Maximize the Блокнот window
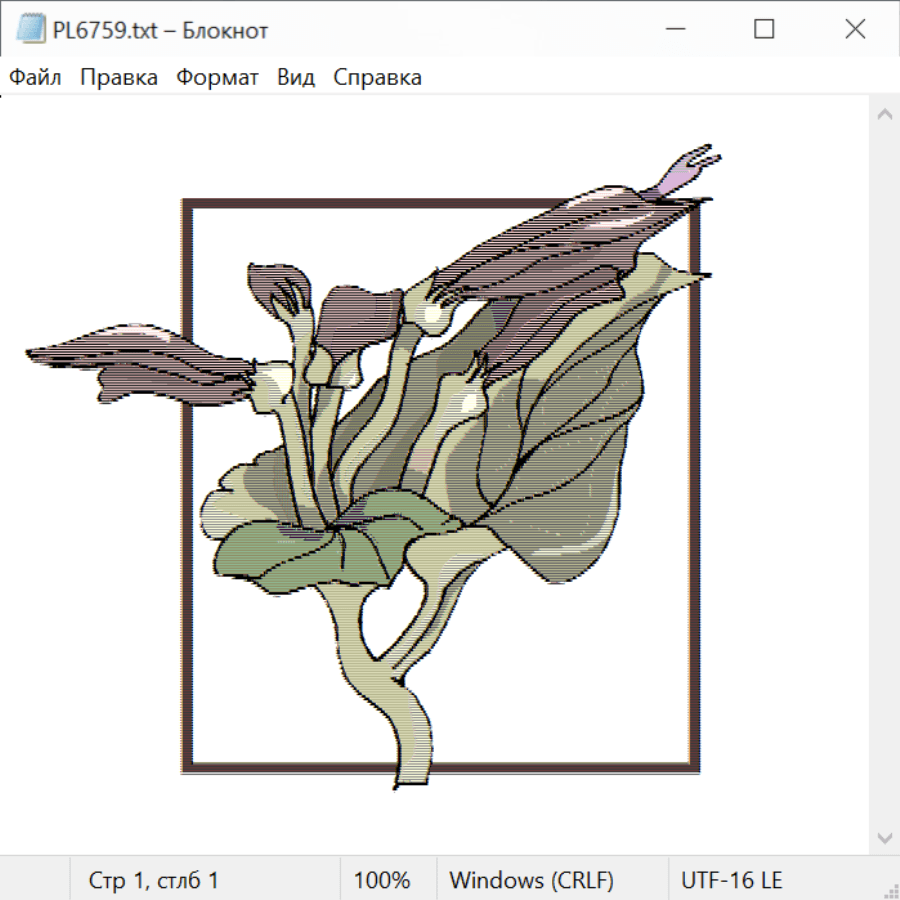The image size is (900, 900). (x=764, y=30)
